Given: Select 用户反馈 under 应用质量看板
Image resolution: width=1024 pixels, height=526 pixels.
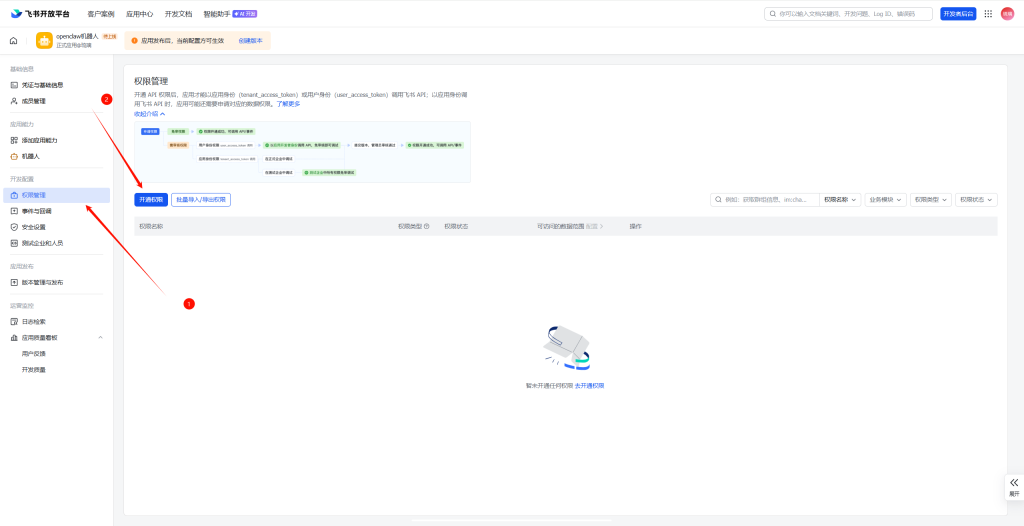Looking at the screenshot, I should pyautogui.click(x=34, y=353).
